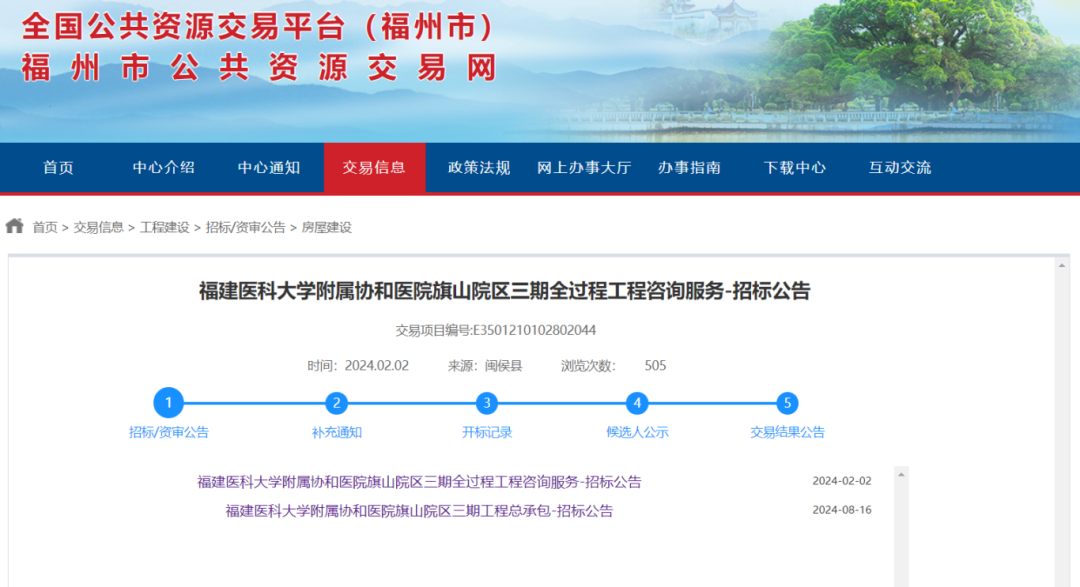Select step 4 circle in progress bar
The height and width of the screenshot is (587, 1080).
[637, 403]
